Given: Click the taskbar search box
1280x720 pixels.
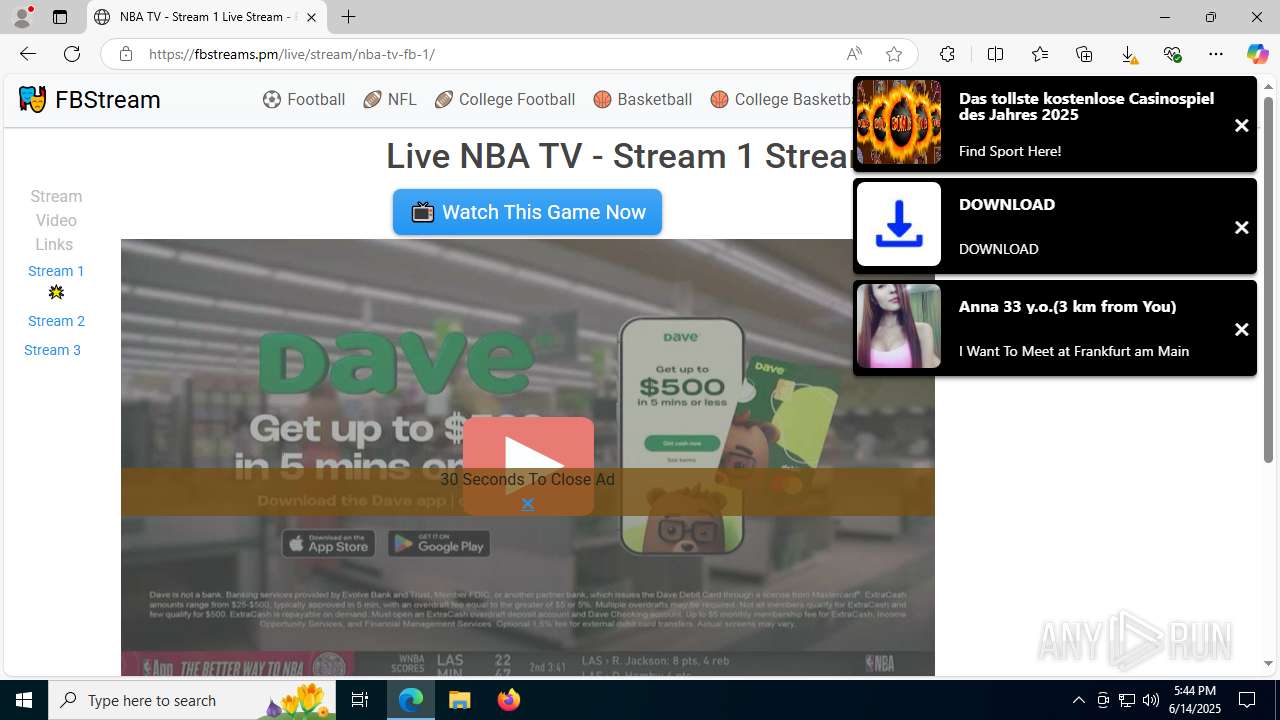Looking at the screenshot, I should tap(192, 700).
